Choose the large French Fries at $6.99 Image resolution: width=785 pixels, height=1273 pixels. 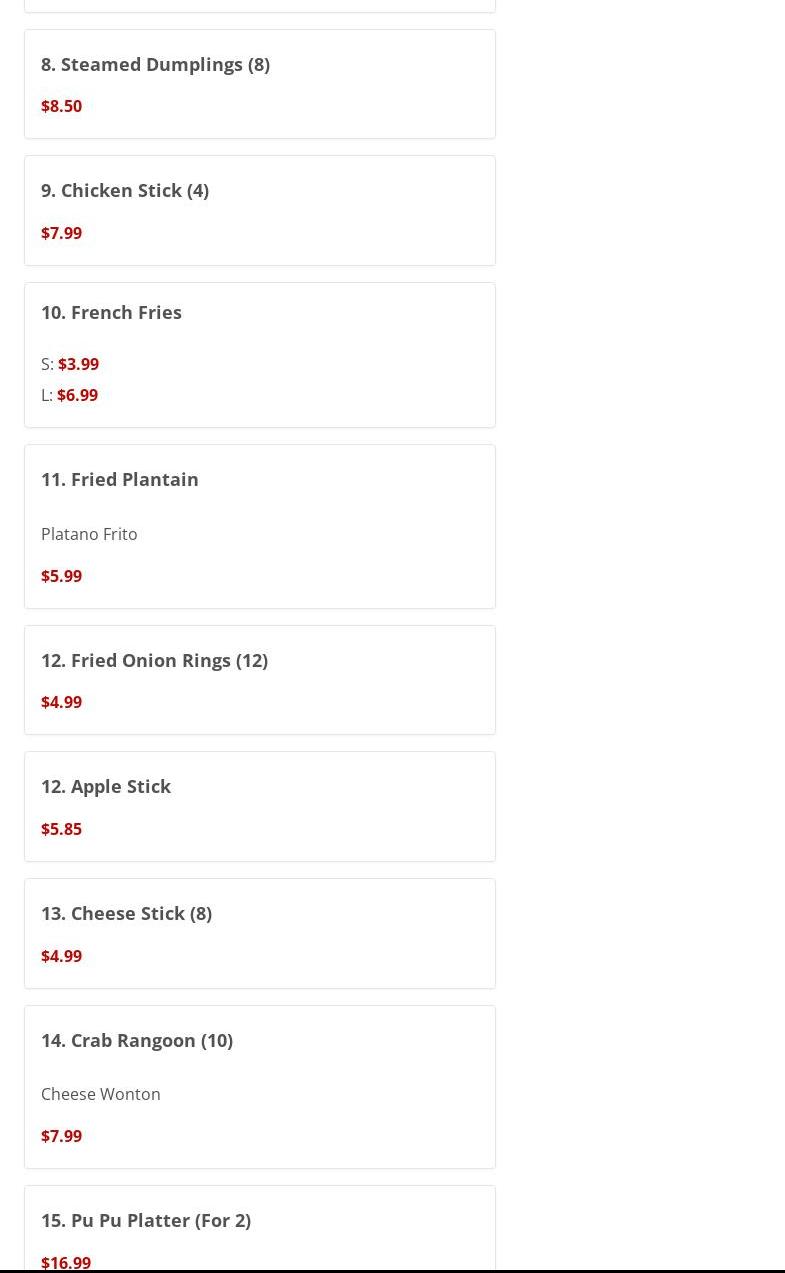pos(77,395)
